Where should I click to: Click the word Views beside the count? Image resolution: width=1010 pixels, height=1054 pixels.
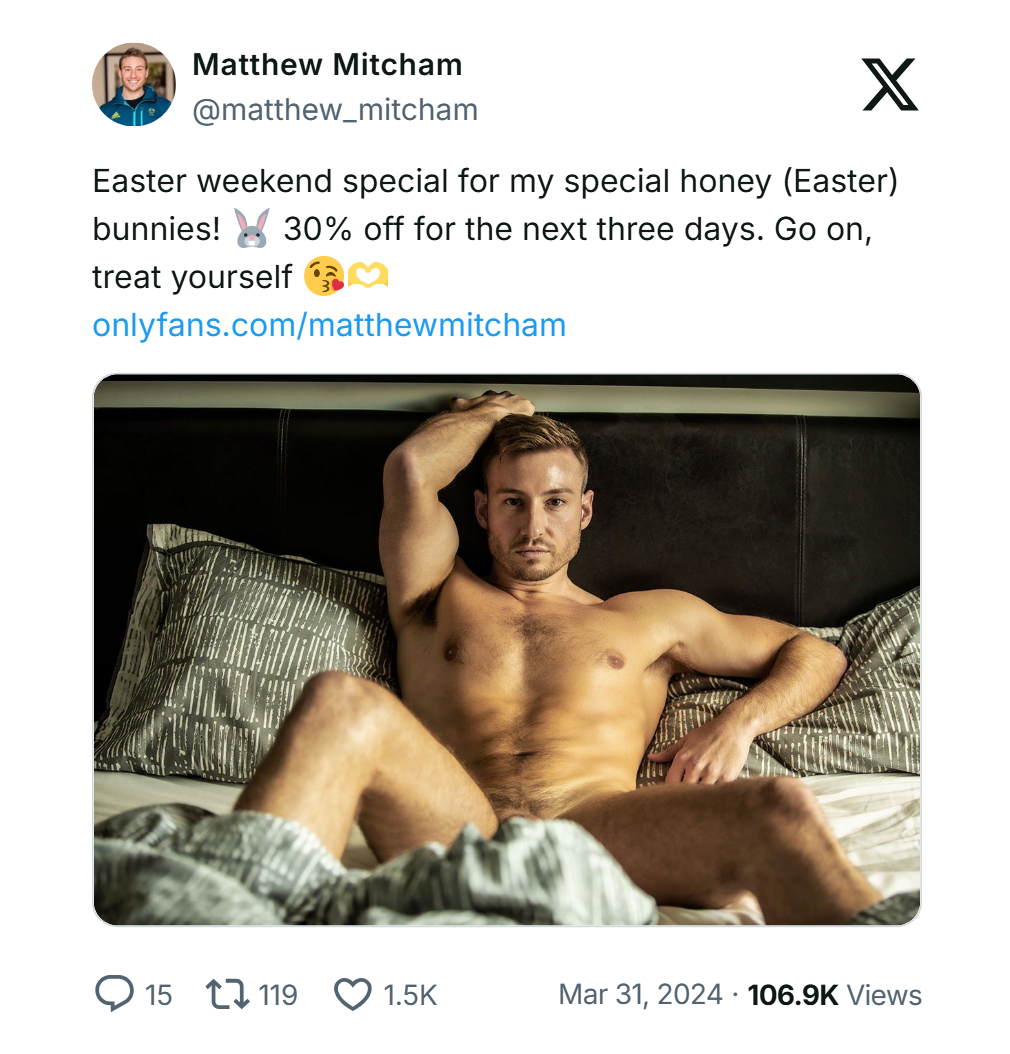pos(884,995)
